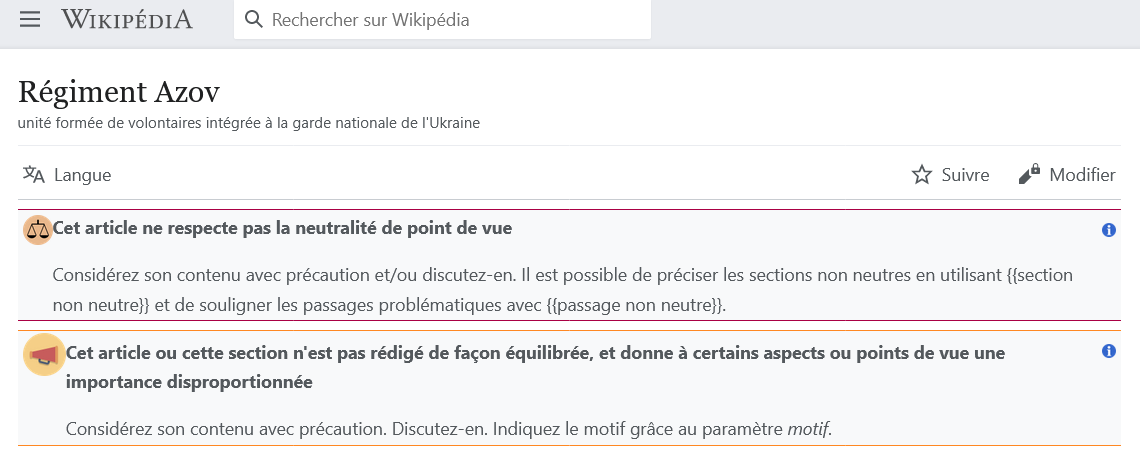Click the Wikipédia logo
The height and width of the screenshot is (460, 1140).
(126, 20)
